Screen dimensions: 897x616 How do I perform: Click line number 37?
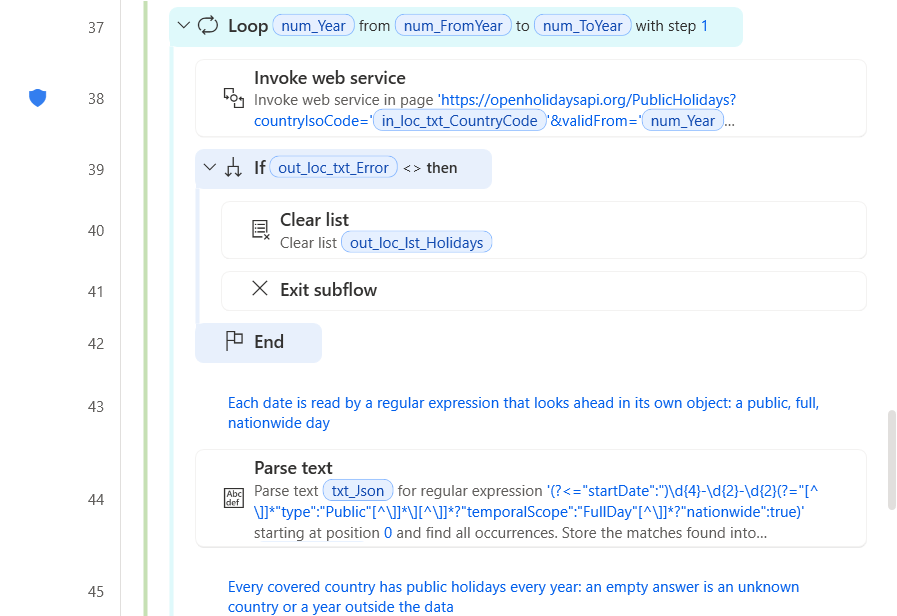(96, 27)
